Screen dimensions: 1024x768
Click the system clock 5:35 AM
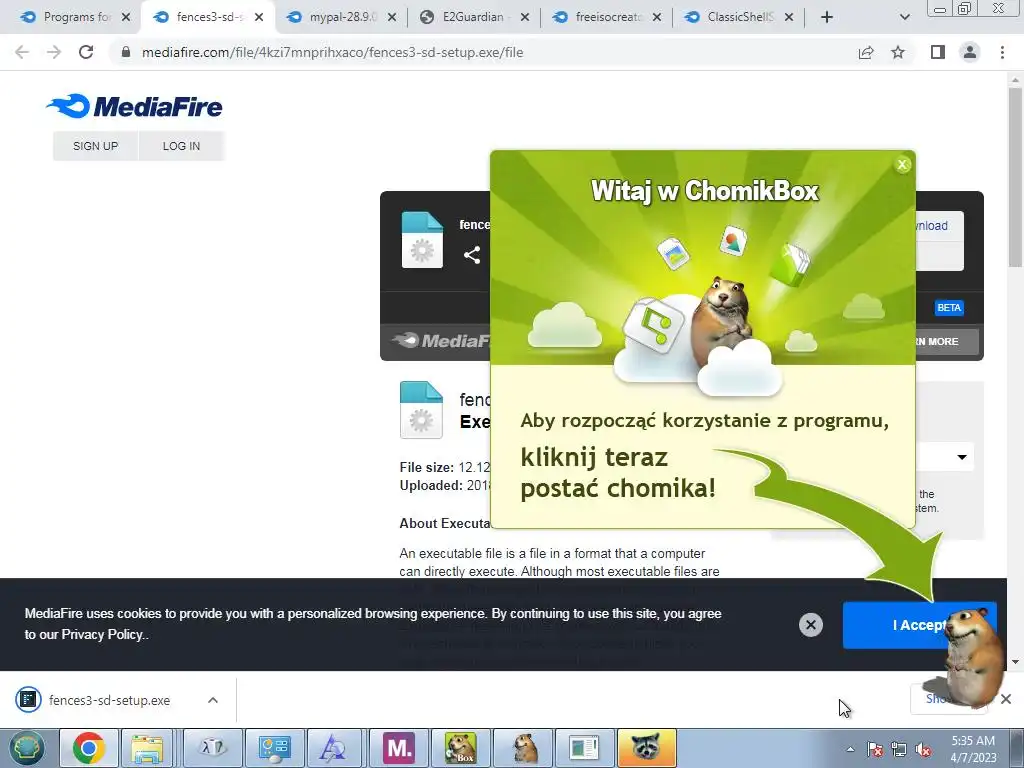click(x=973, y=741)
